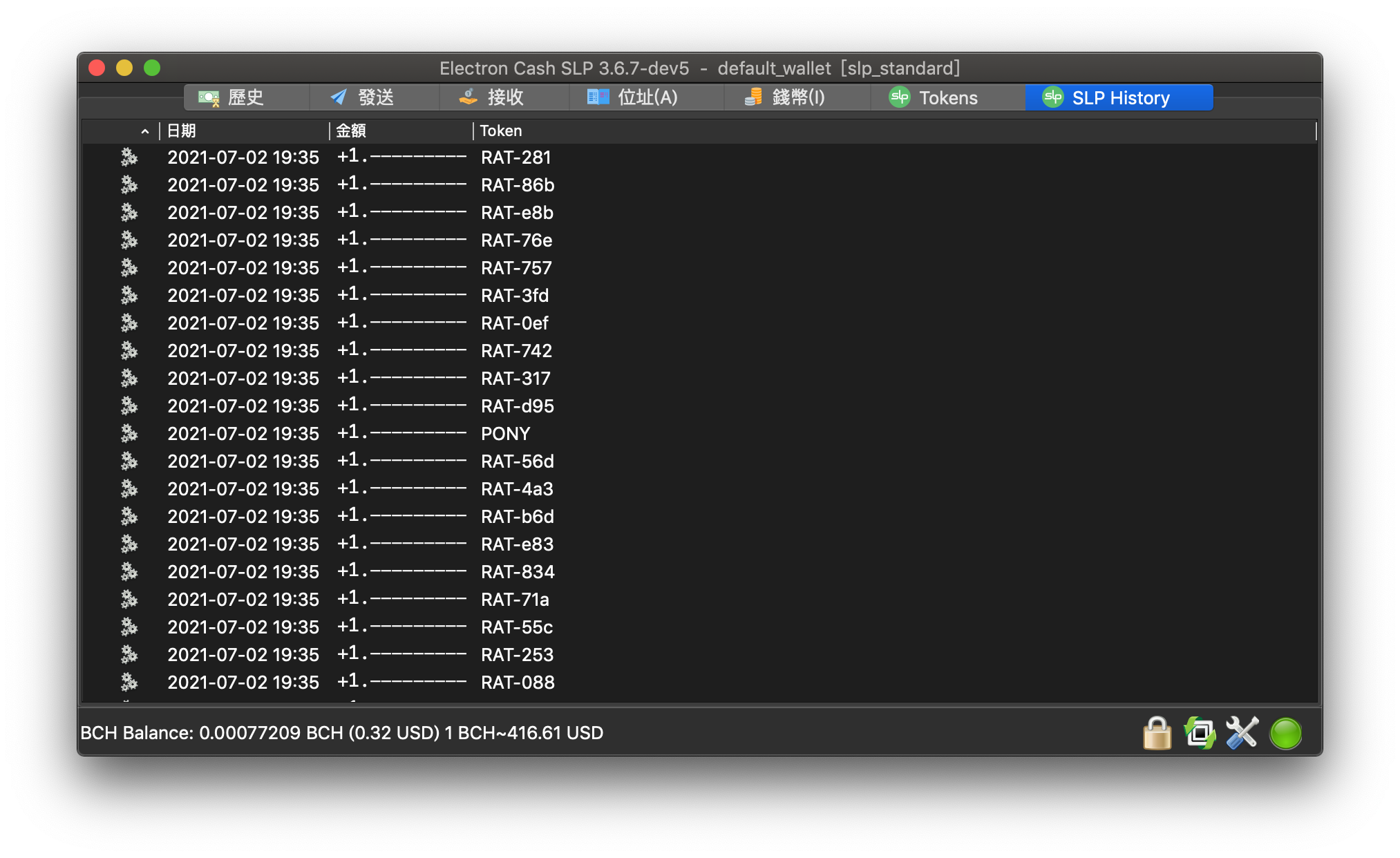This screenshot has width=1400, height=858.
Task: Click the status icon in RAT-3fd row
Action: 129,296
